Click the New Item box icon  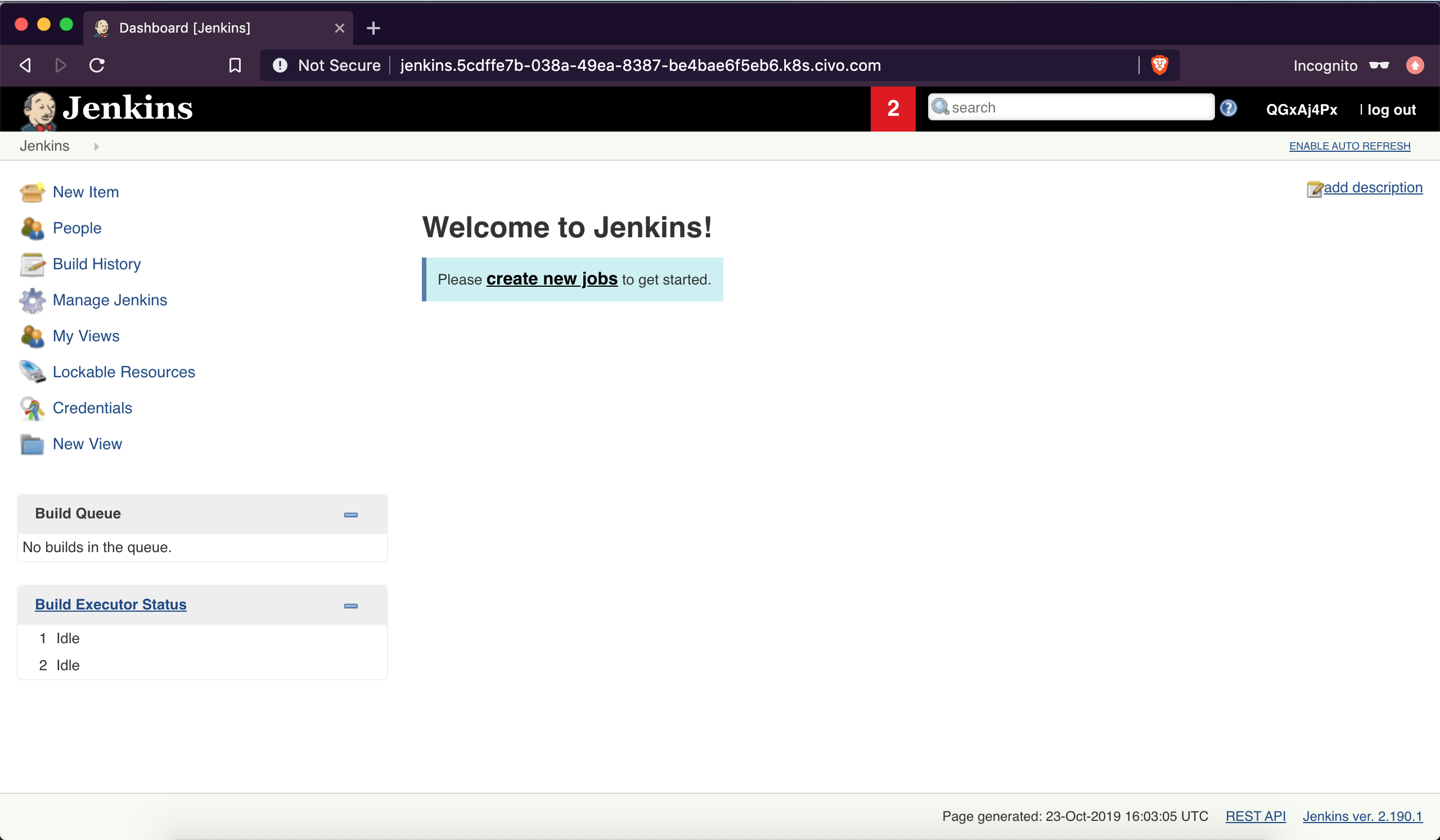coord(32,192)
